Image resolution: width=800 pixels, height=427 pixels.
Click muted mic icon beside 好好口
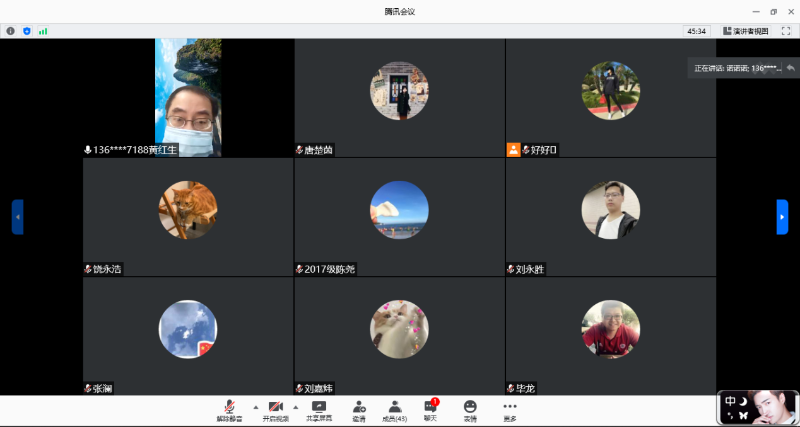pos(526,150)
